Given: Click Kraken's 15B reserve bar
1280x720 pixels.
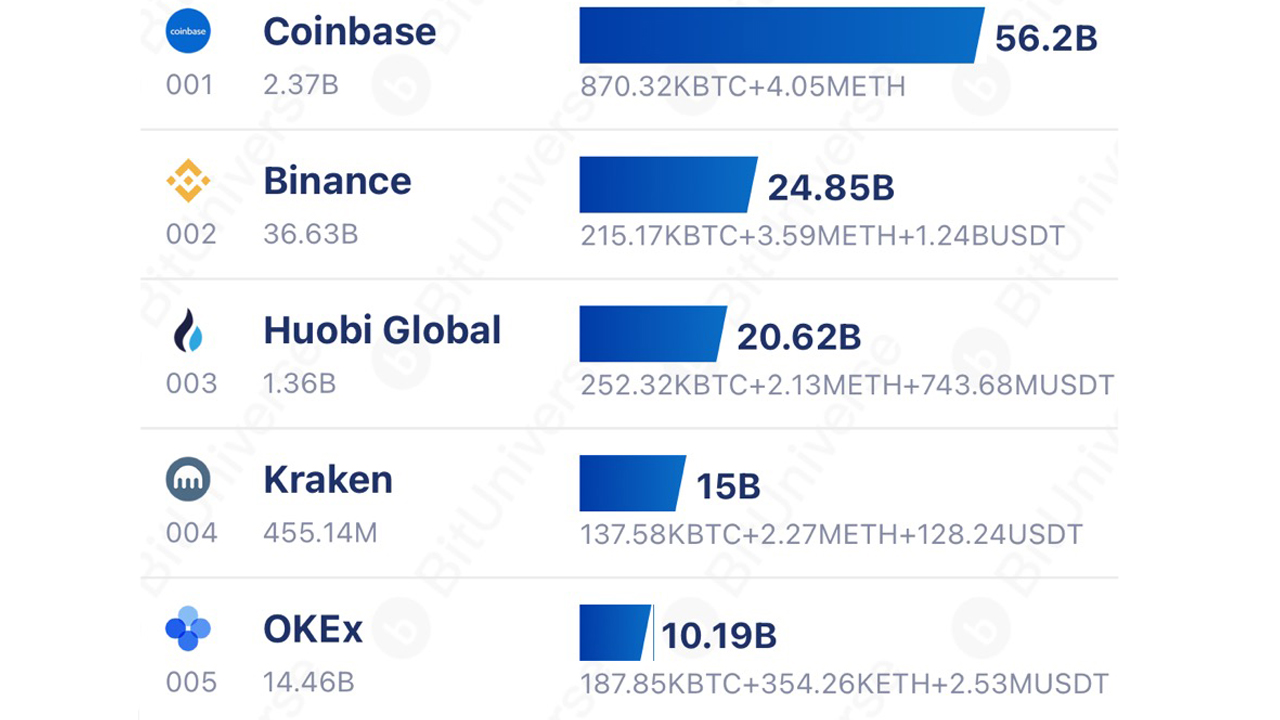Looking at the screenshot, I should [631, 483].
